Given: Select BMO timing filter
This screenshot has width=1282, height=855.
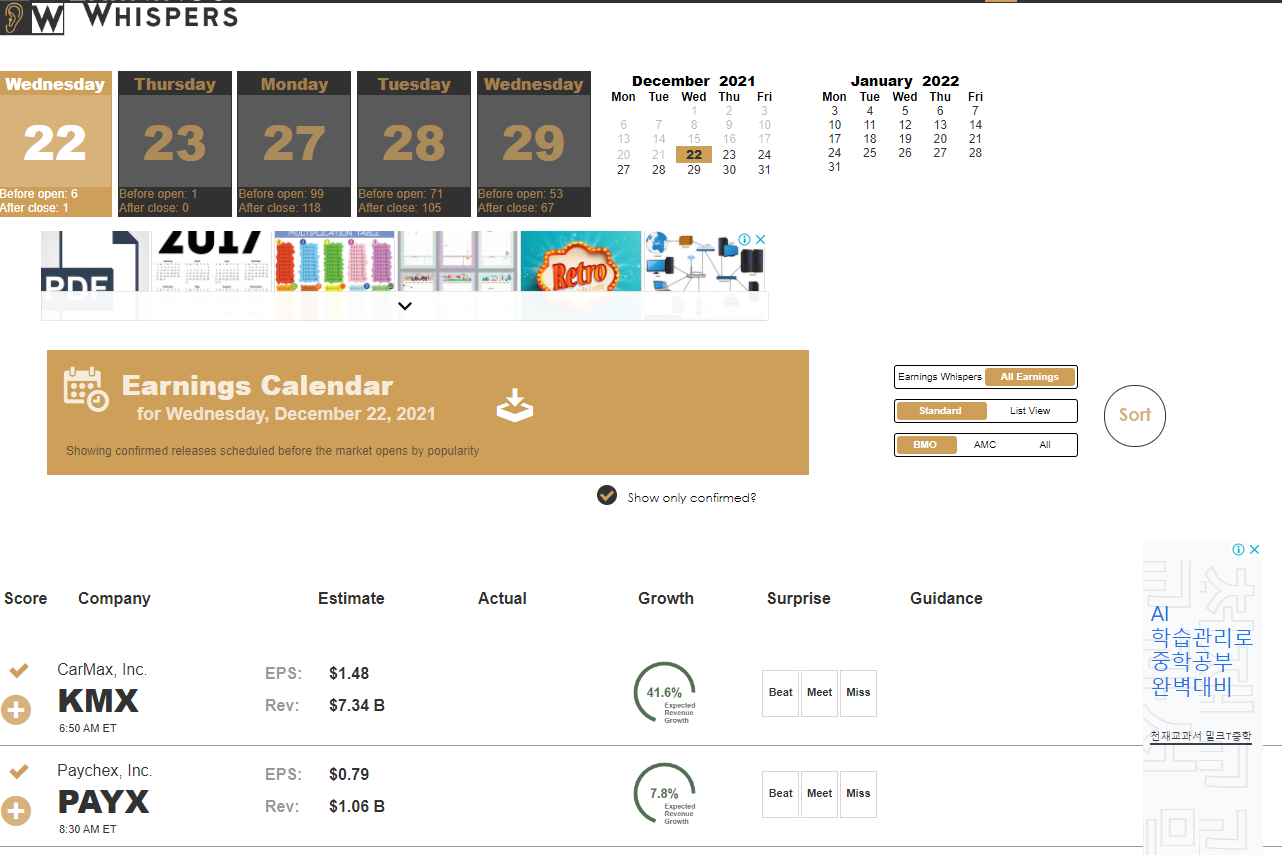Looking at the screenshot, I should click(925, 445).
